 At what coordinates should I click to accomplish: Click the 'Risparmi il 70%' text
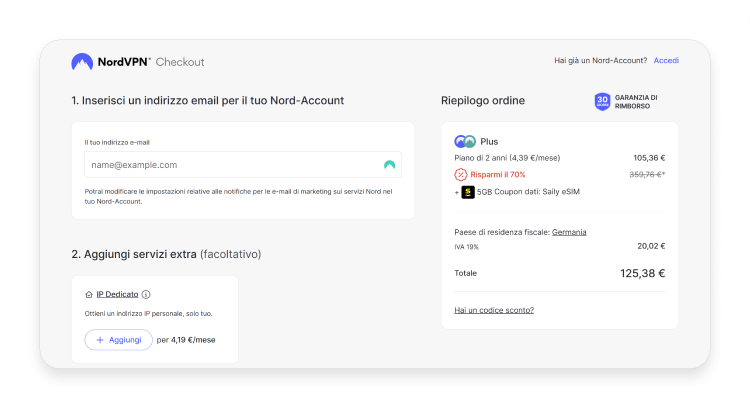pos(497,175)
